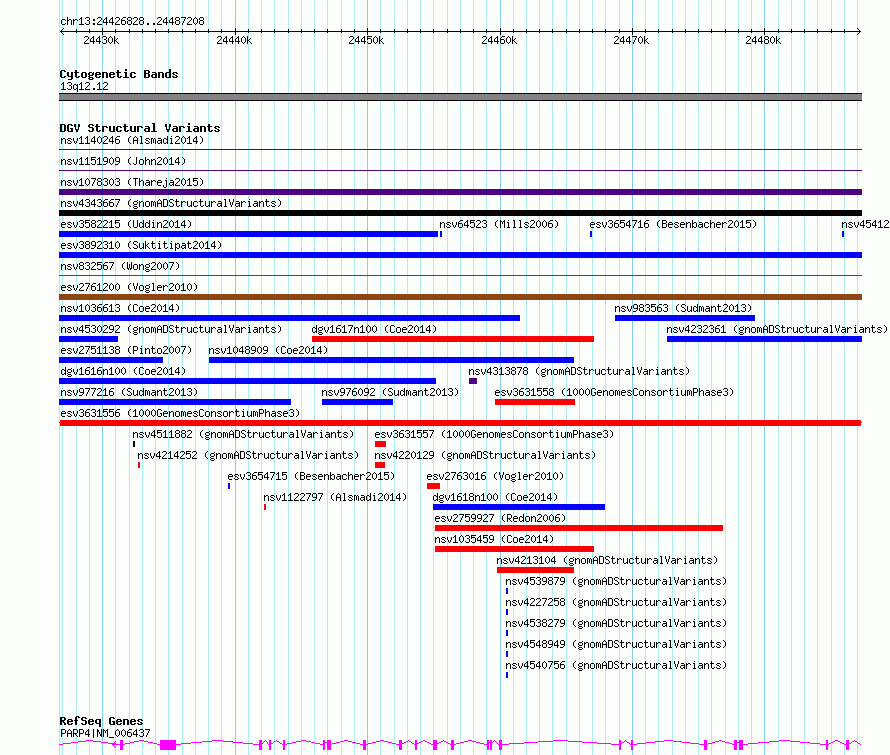890x755 pixels.
Task: Select esv3582215 (Uddin2014) label
Action: click(126, 224)
